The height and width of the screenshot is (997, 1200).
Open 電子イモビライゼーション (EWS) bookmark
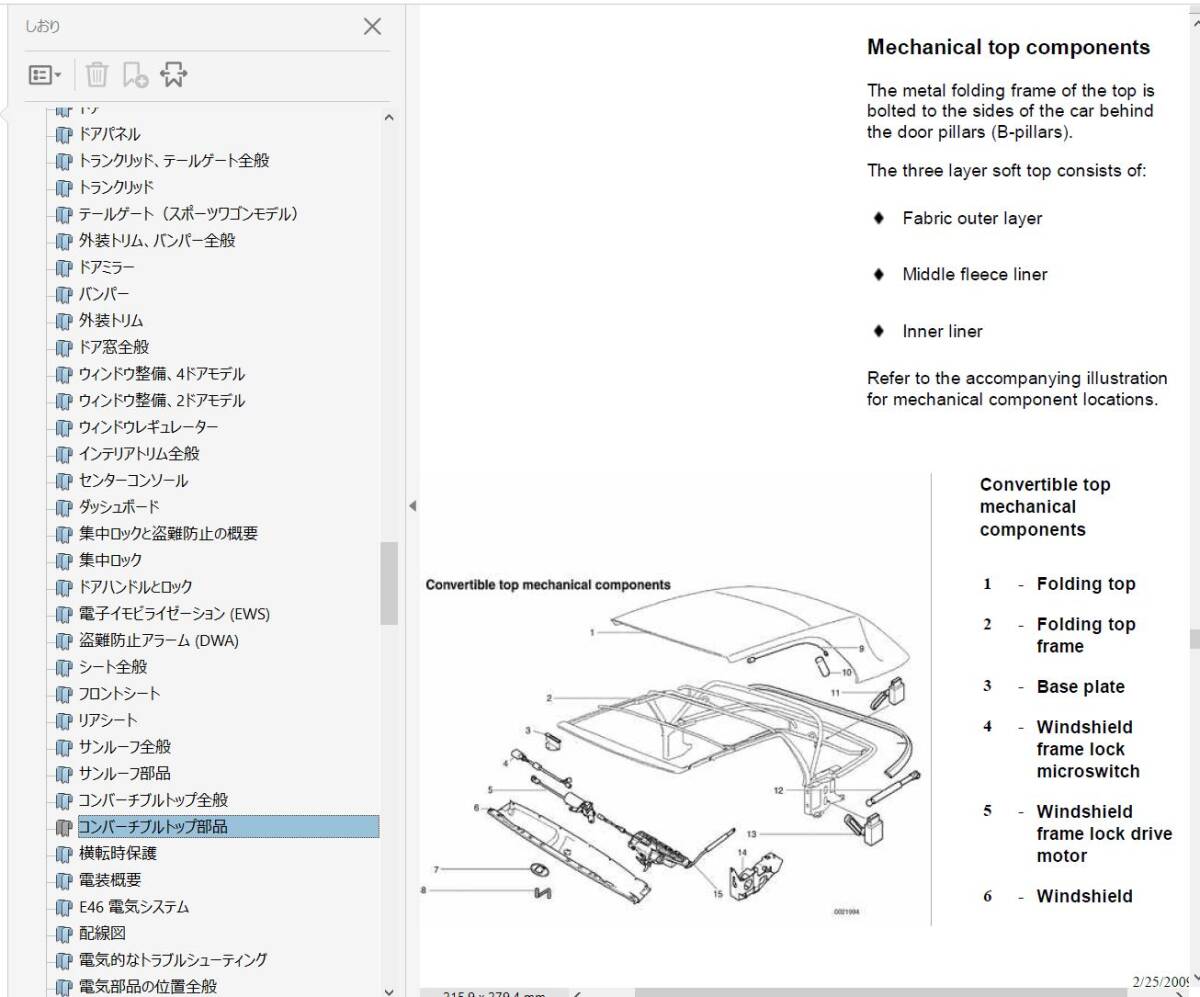(x=175, y=614)
